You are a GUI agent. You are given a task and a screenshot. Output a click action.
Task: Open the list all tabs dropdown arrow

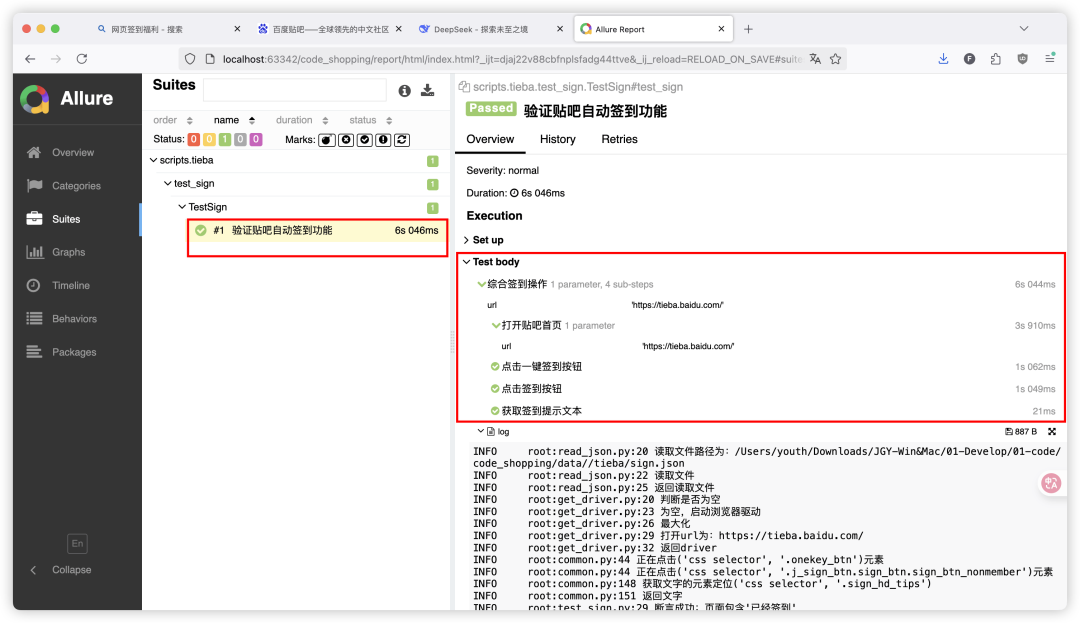click(x=1024, y=29)
